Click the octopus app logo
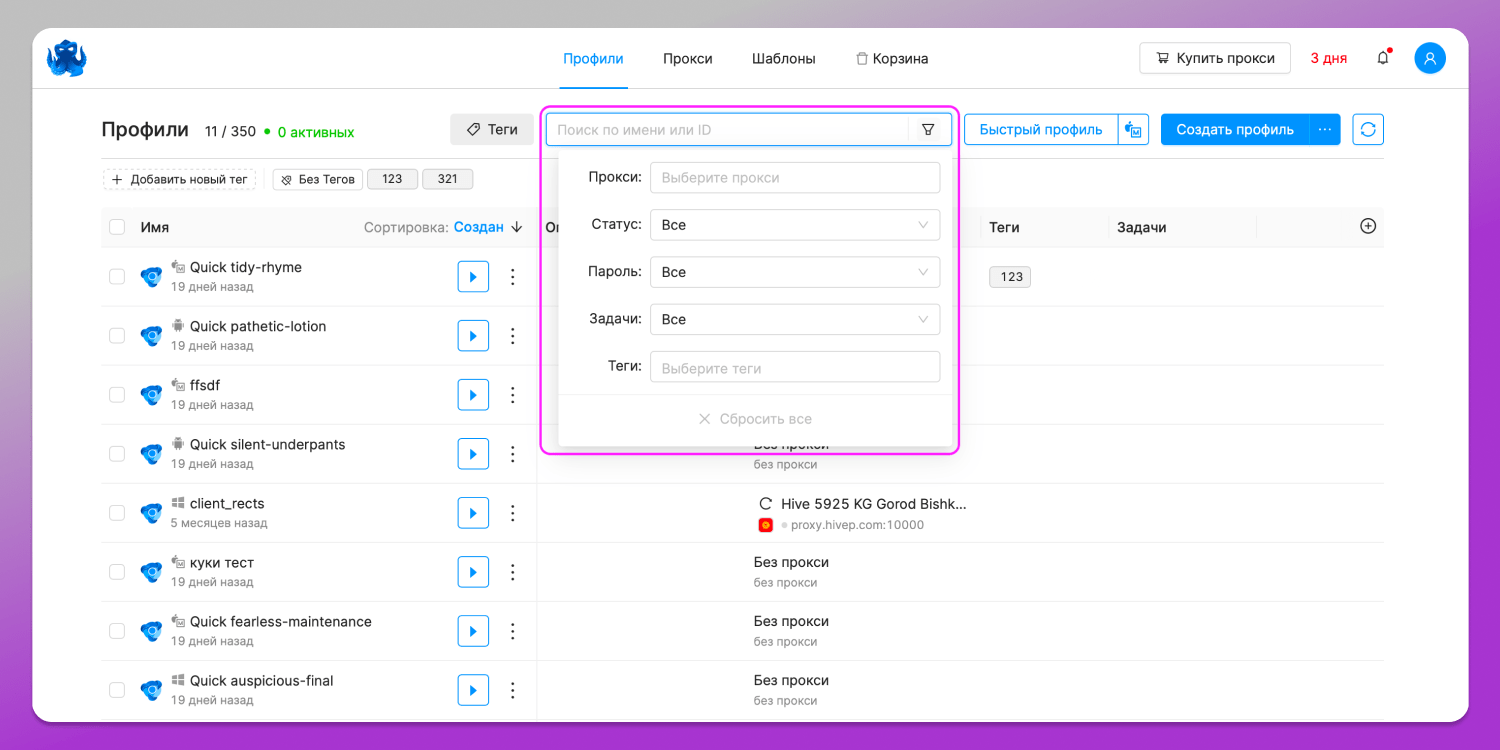This screenshot has width=1500, height=750. point(67,58)
